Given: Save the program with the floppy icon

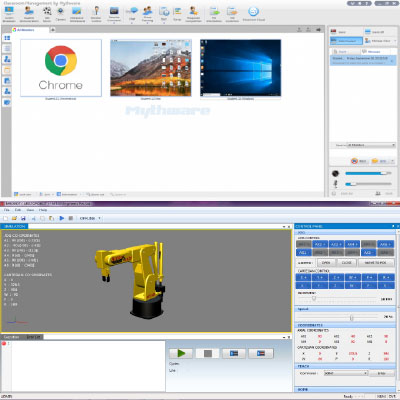Looking at the screenshot, I should (x=23, y=218).
